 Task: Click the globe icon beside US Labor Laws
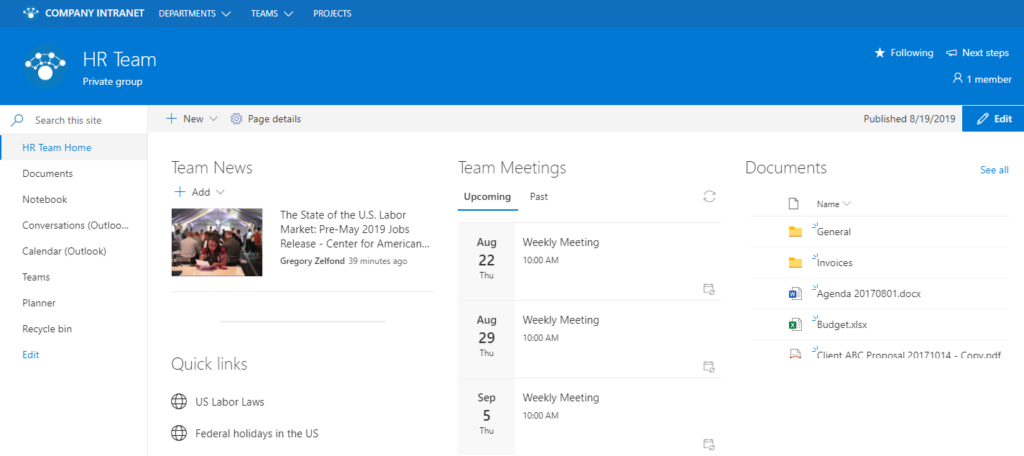click(179, 402)
